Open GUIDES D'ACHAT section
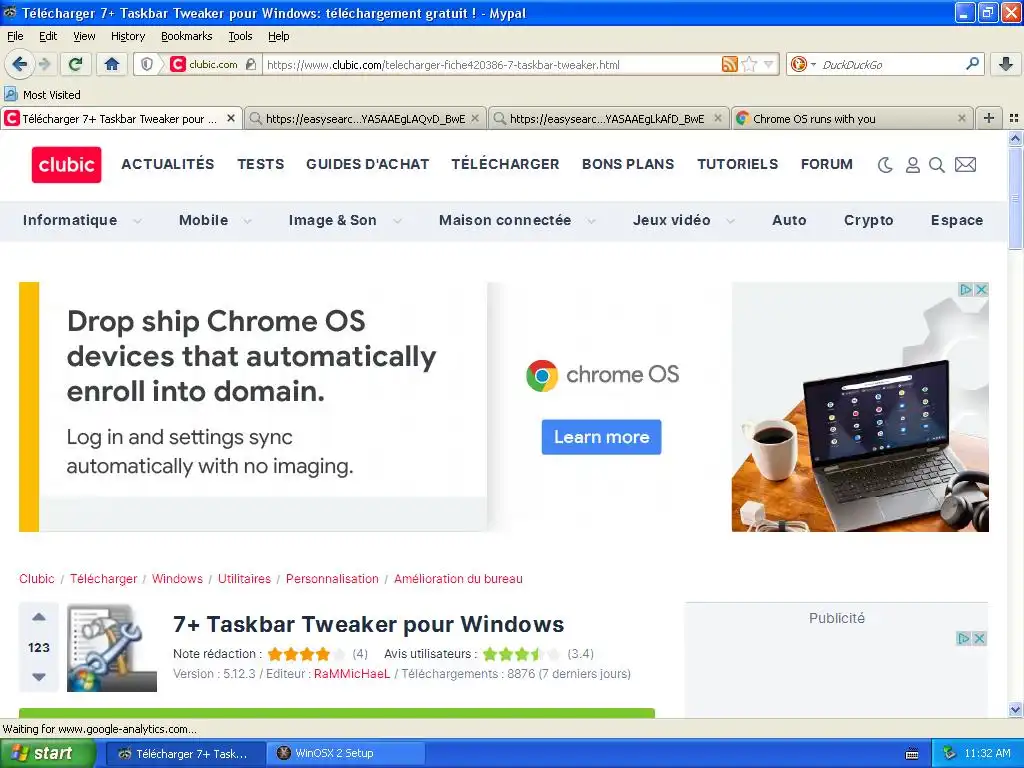 (x=368, y=164)
